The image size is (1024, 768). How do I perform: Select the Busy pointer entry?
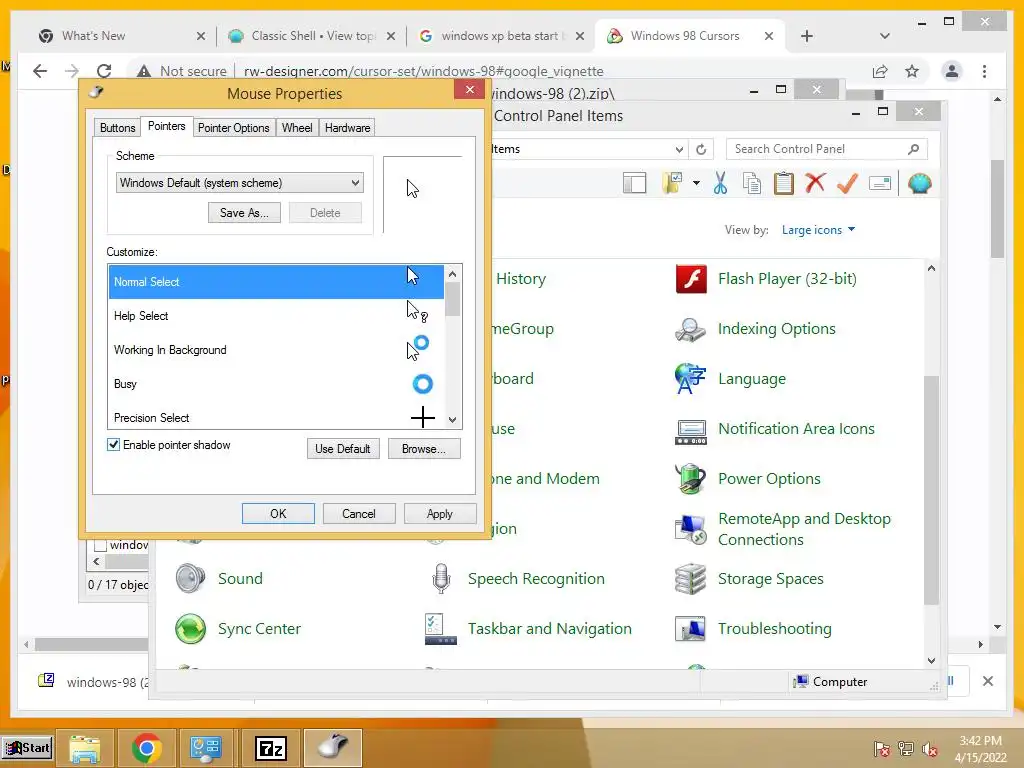pyautogui.click(x=276, y=384)
